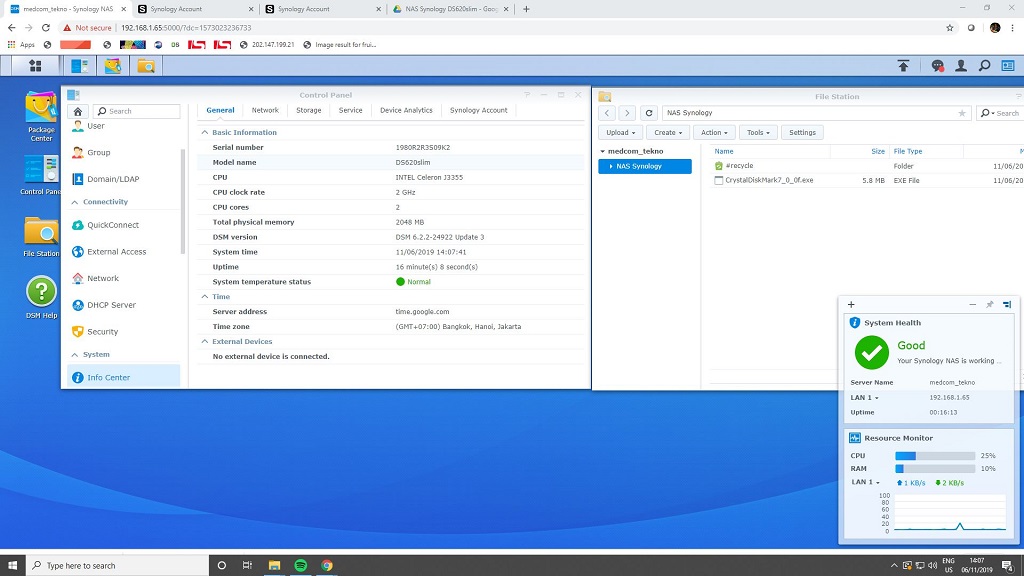Open the upload queue arrow icon
1024x576 pixels.
tap(903, 65)
